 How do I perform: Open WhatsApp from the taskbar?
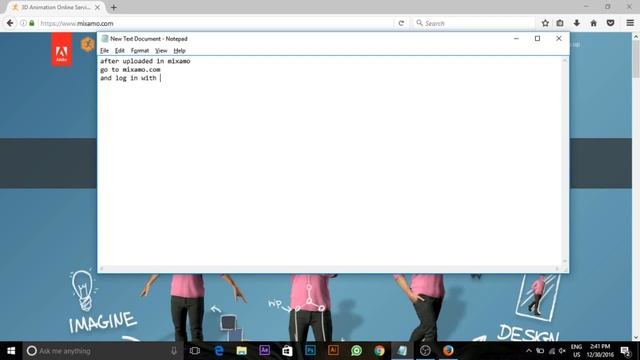356,351
